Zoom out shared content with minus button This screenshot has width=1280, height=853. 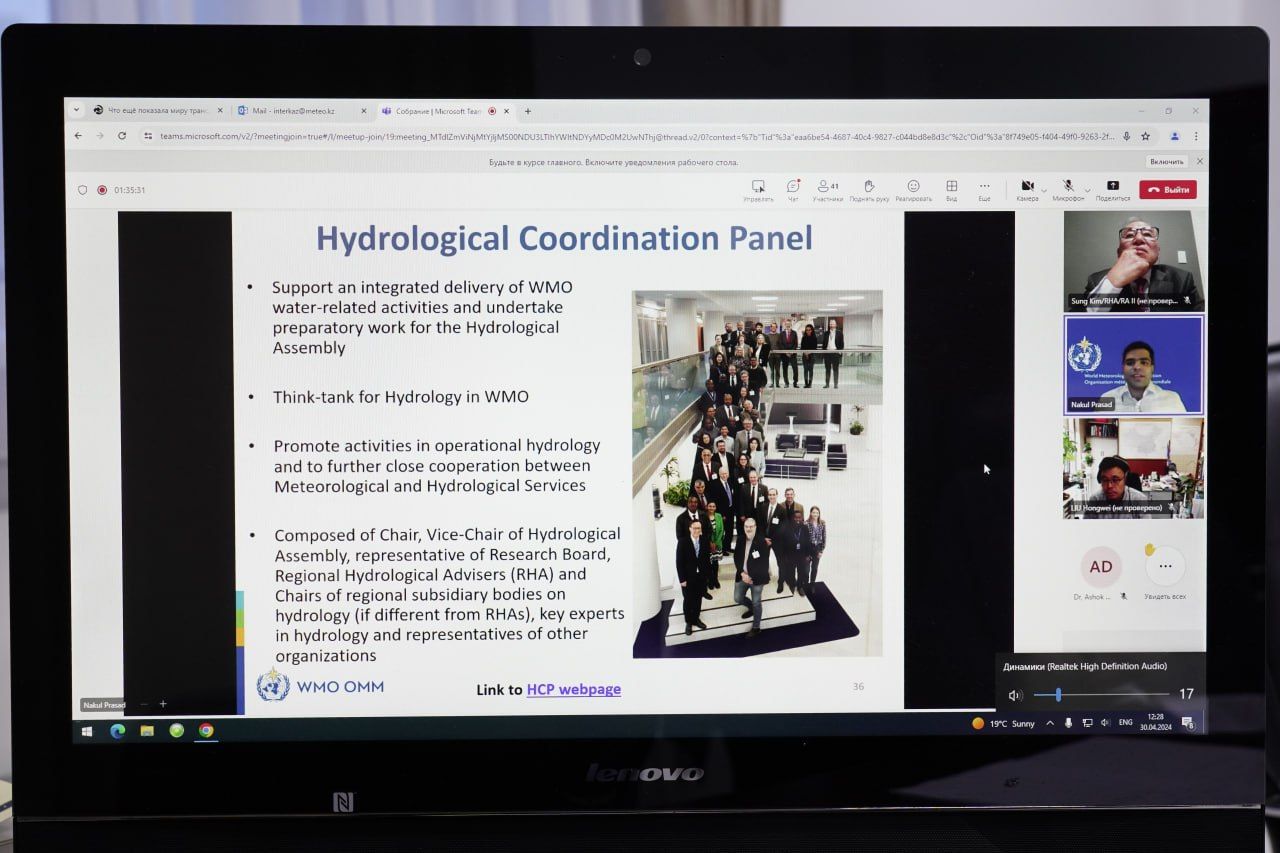[144, 704]
